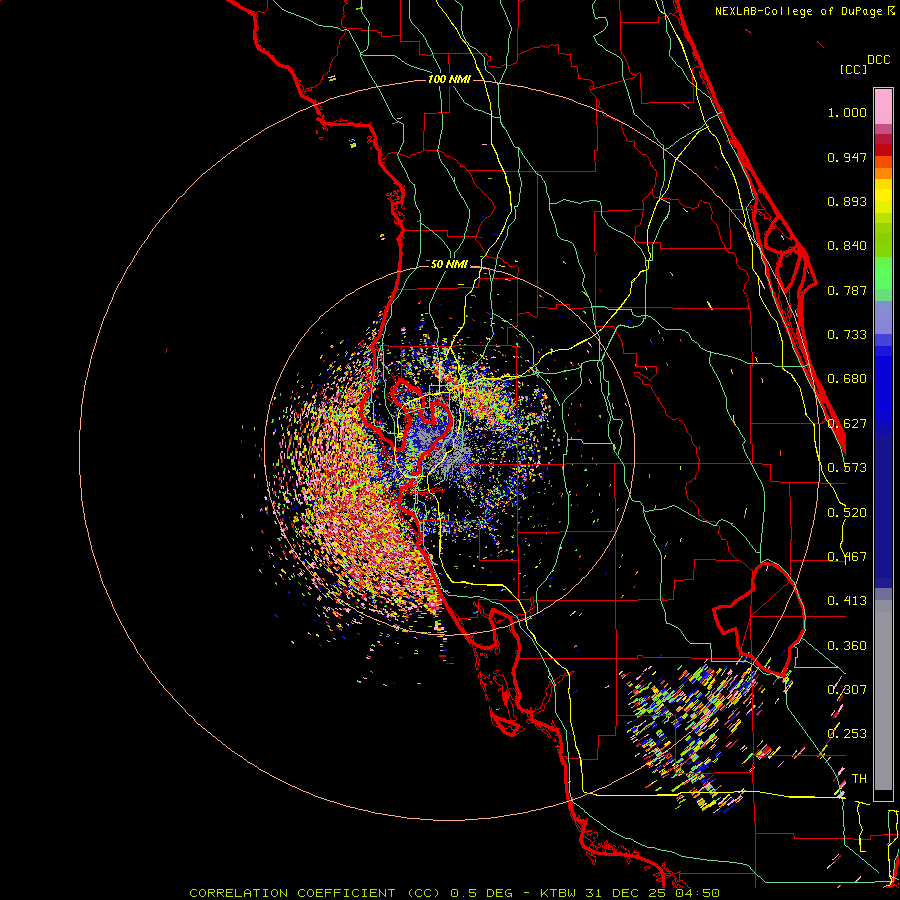900x900 pixels.
Task: Click the 0.733 value on the scale
Action: (x=847, y=335)
